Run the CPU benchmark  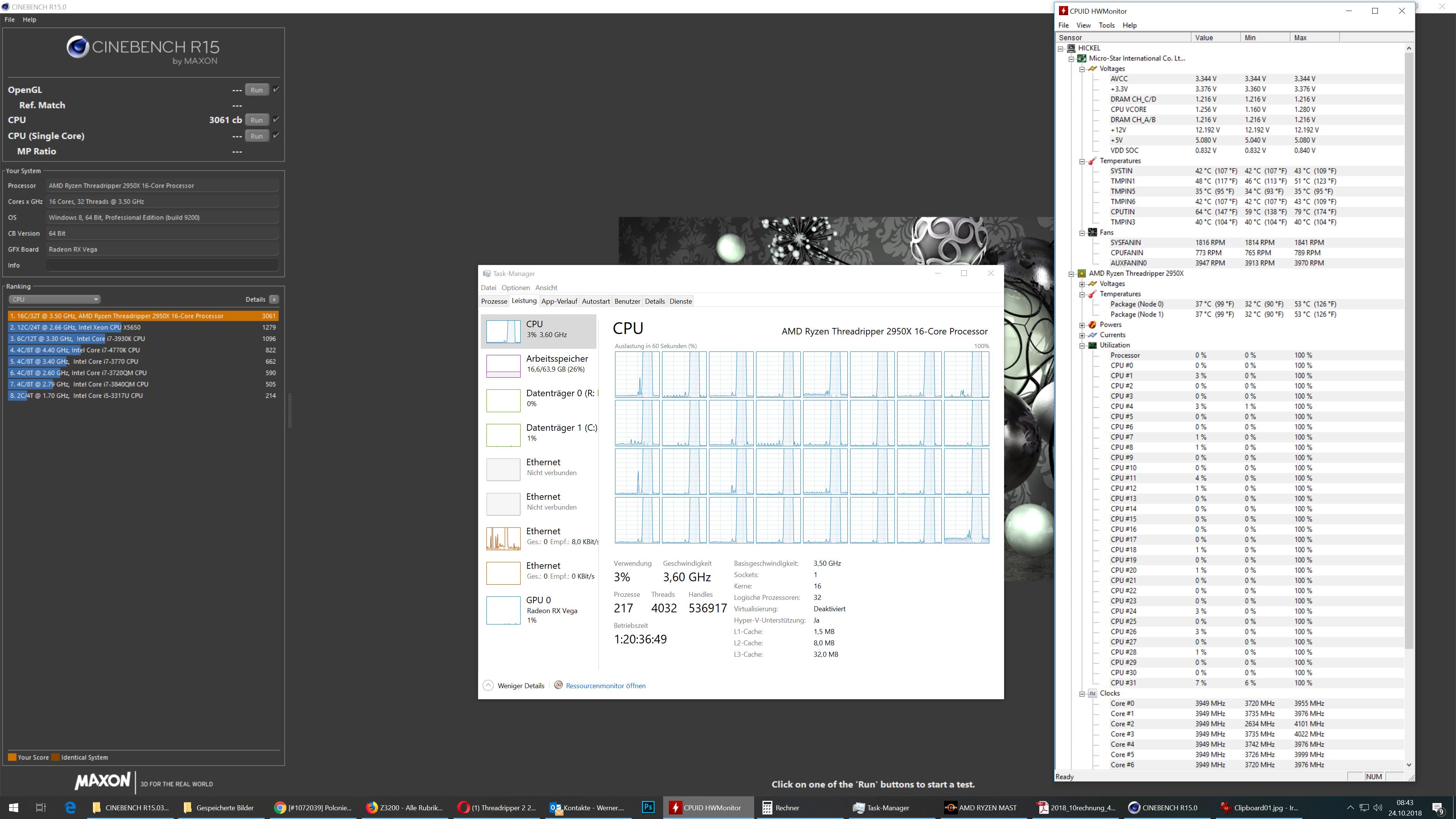(257, 120)
